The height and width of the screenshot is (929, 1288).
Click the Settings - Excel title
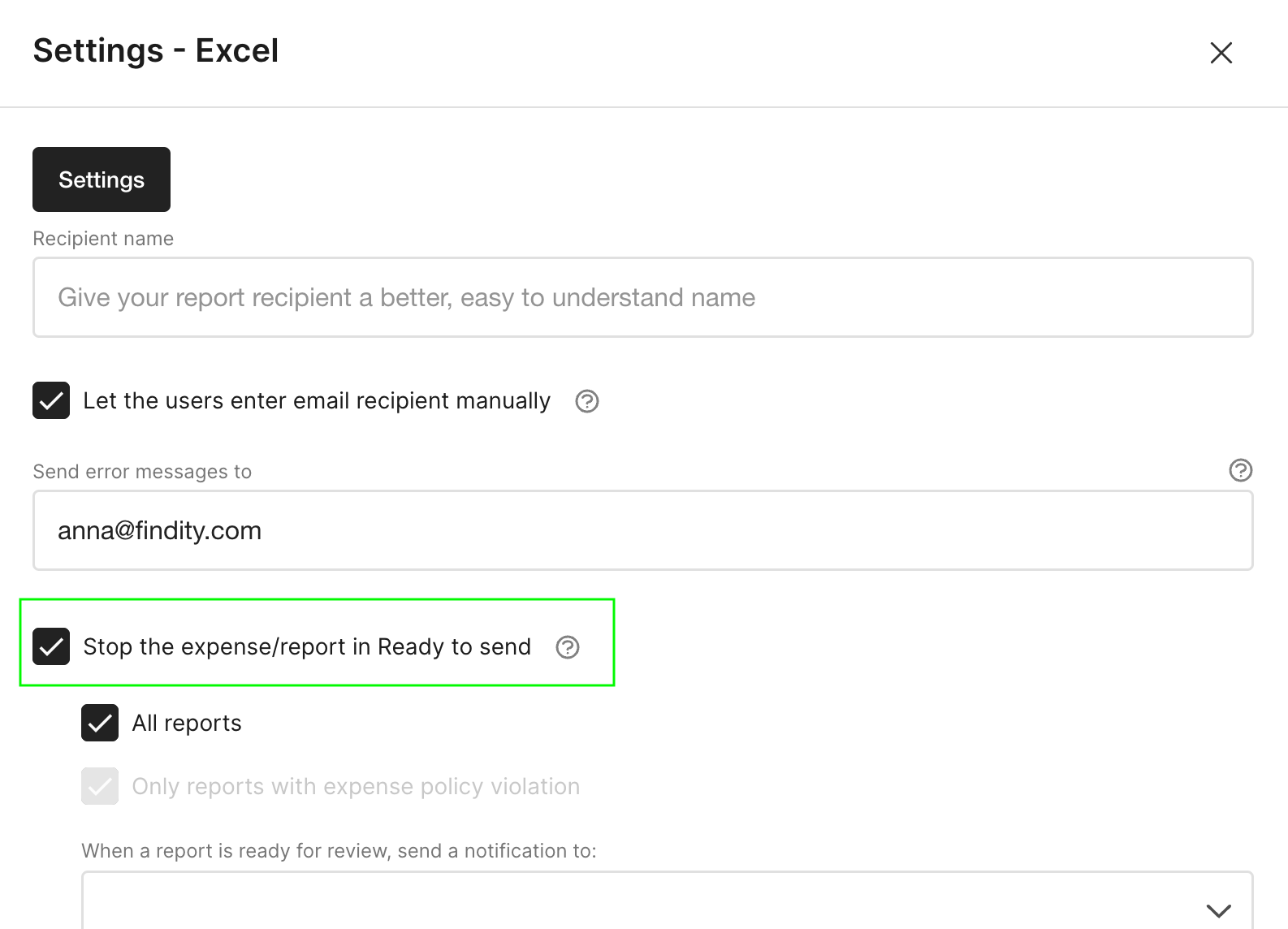coord(156,50)
